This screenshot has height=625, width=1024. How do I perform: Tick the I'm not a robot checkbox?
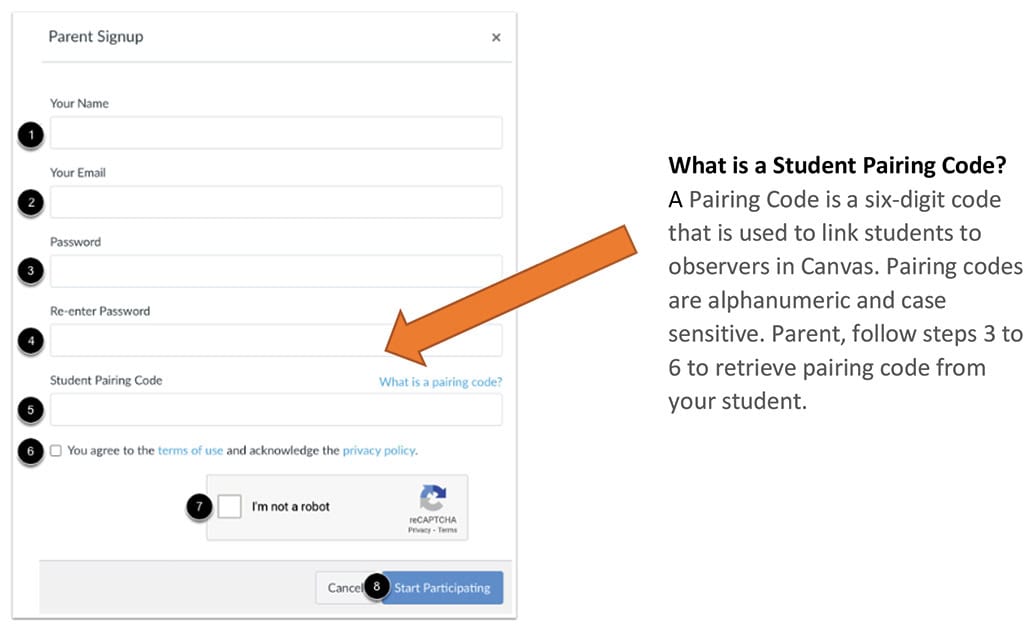(230, 507)
